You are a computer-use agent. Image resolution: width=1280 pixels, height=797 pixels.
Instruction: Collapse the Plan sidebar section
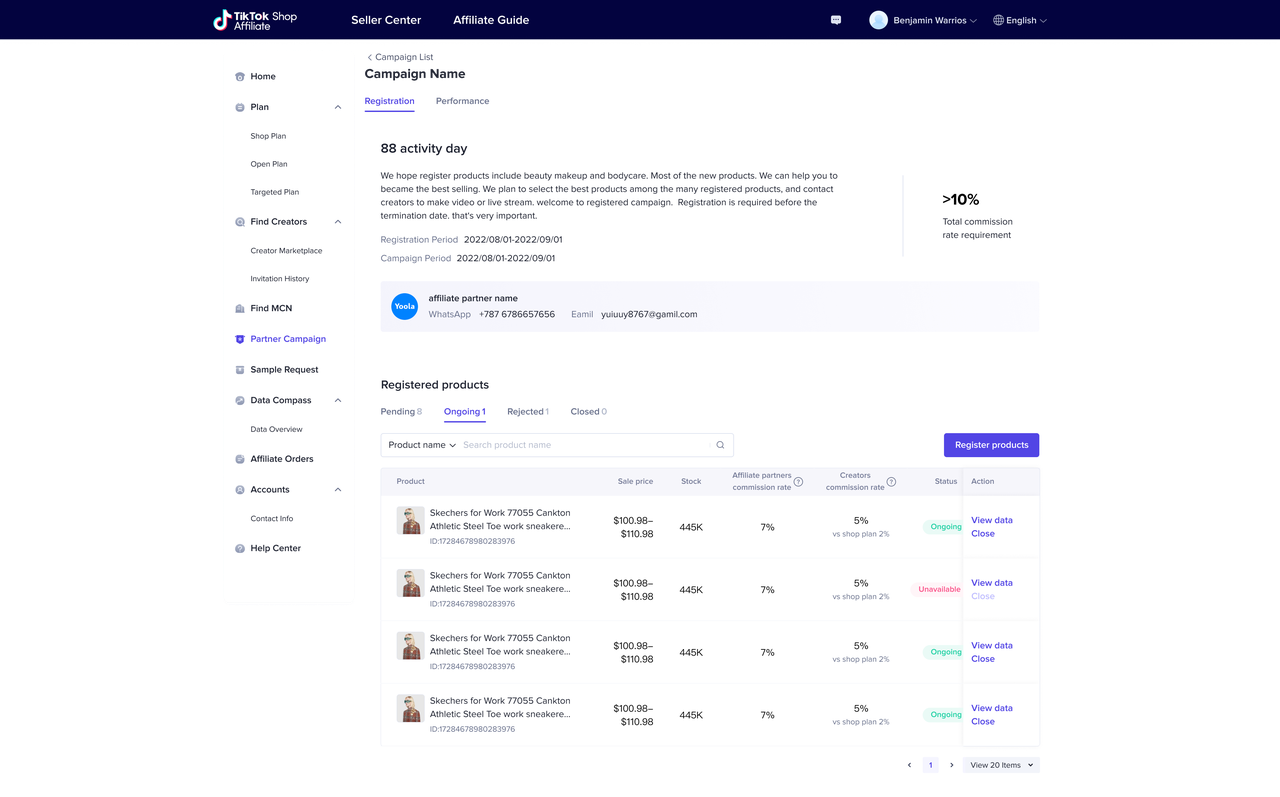338,107
